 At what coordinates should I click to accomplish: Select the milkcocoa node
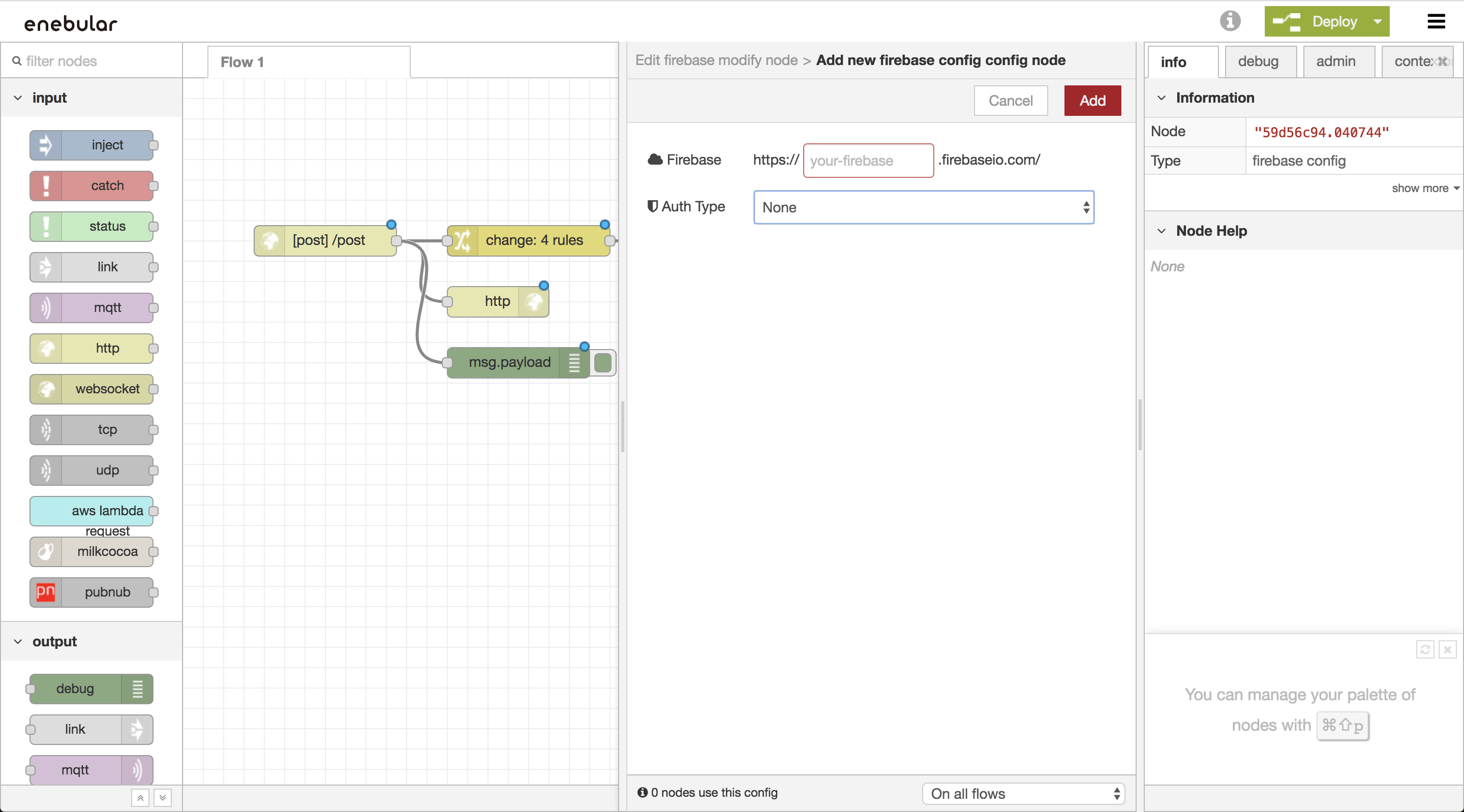pyautogui.click(x=91, y=551)
